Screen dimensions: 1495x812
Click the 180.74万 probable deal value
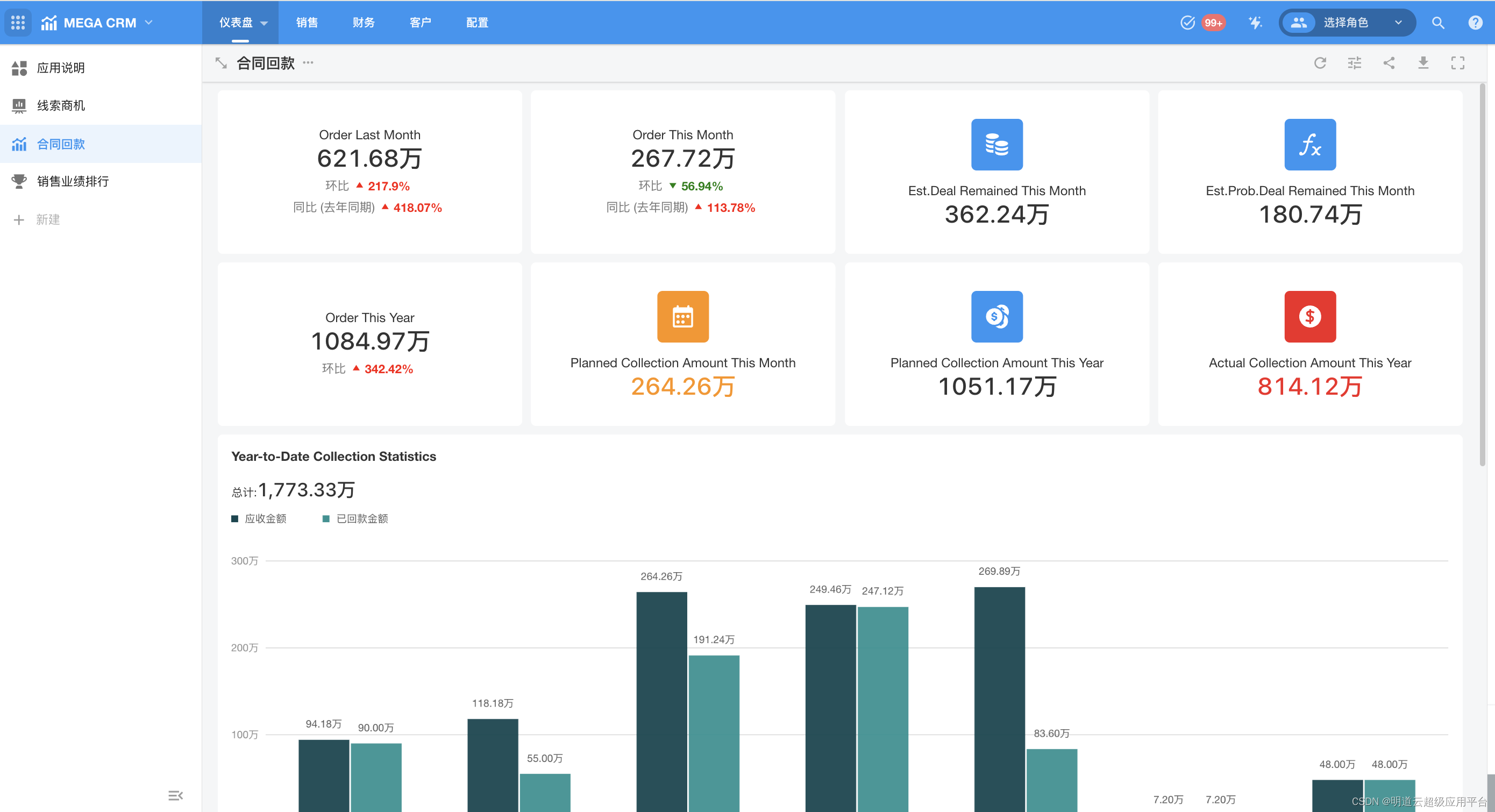pos(1310,215)
